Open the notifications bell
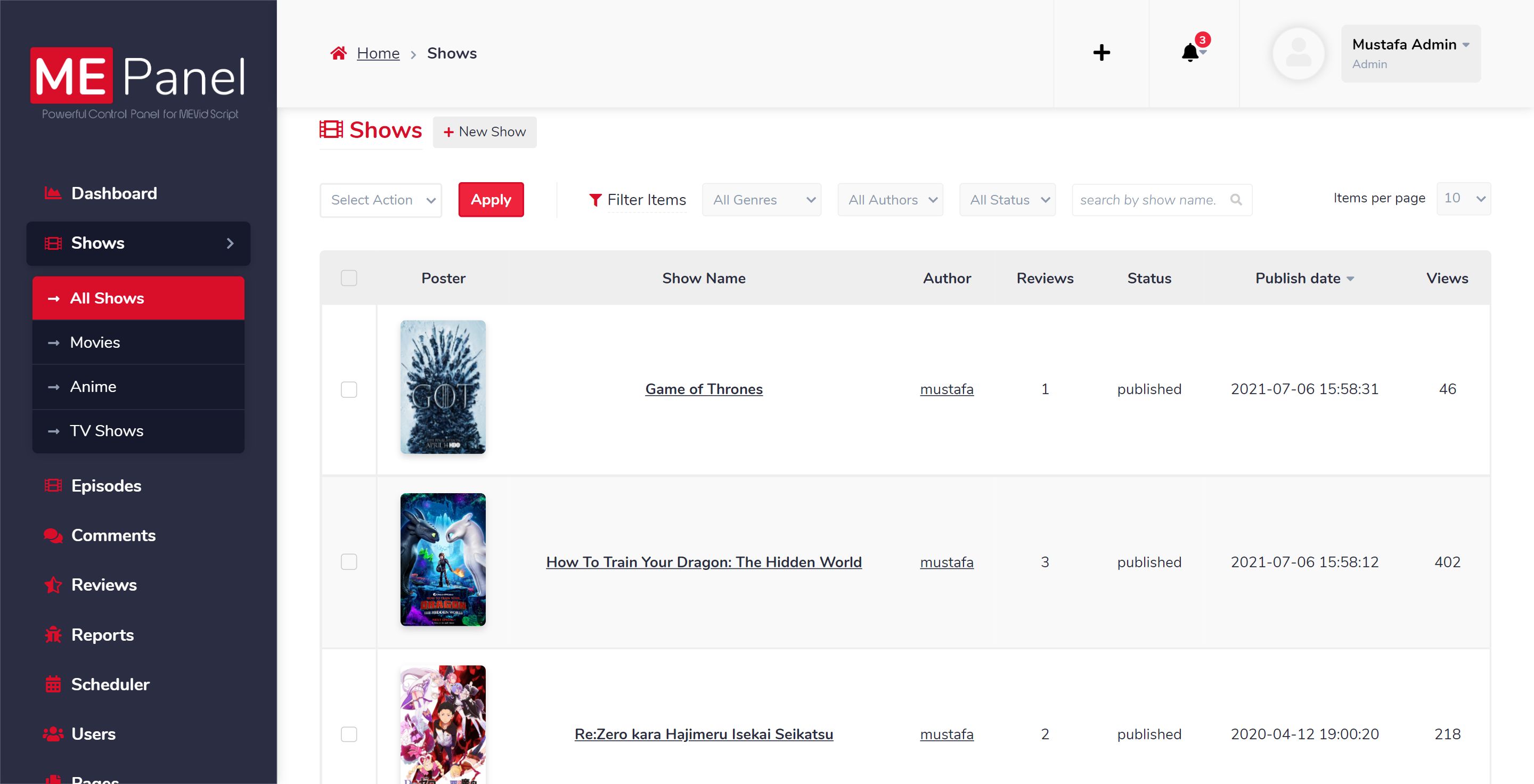Image resolution: width=1534 pixels, height=784 pixels. [1190, 53]
